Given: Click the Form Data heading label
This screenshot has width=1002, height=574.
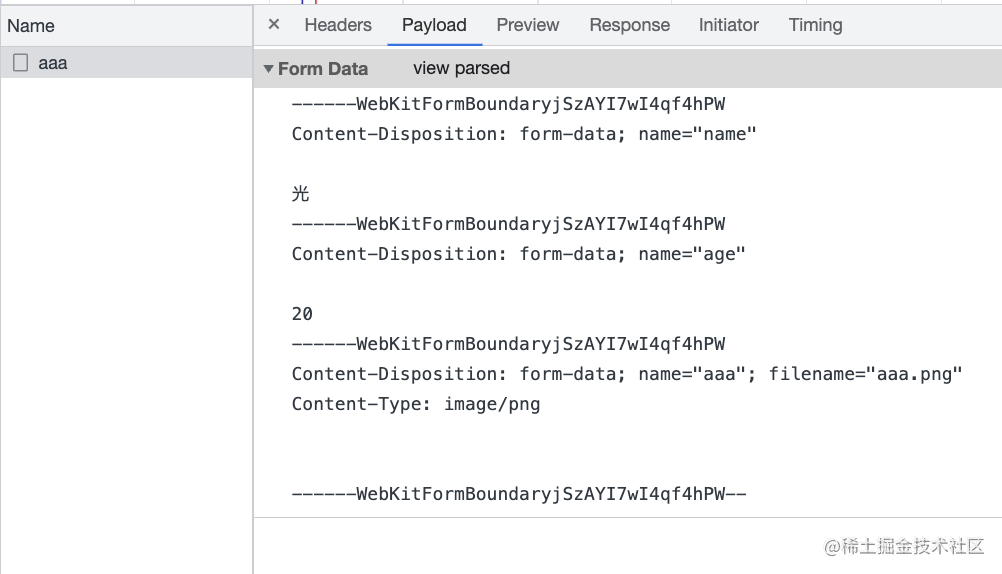Looking at the screenshot, I should pyautogui.click(x=323, y=68).
